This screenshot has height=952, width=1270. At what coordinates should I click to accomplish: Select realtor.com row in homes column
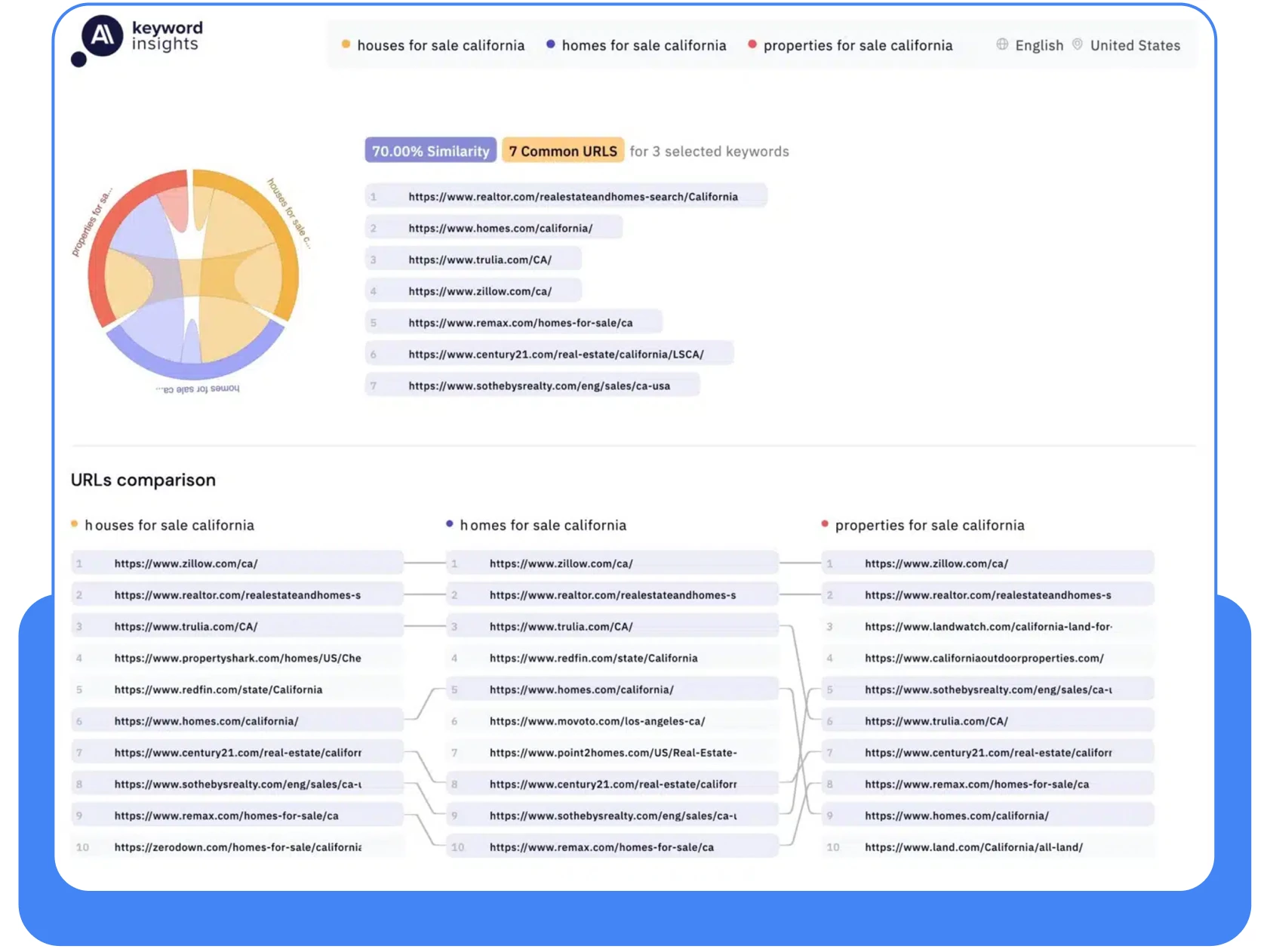[612, 595]
